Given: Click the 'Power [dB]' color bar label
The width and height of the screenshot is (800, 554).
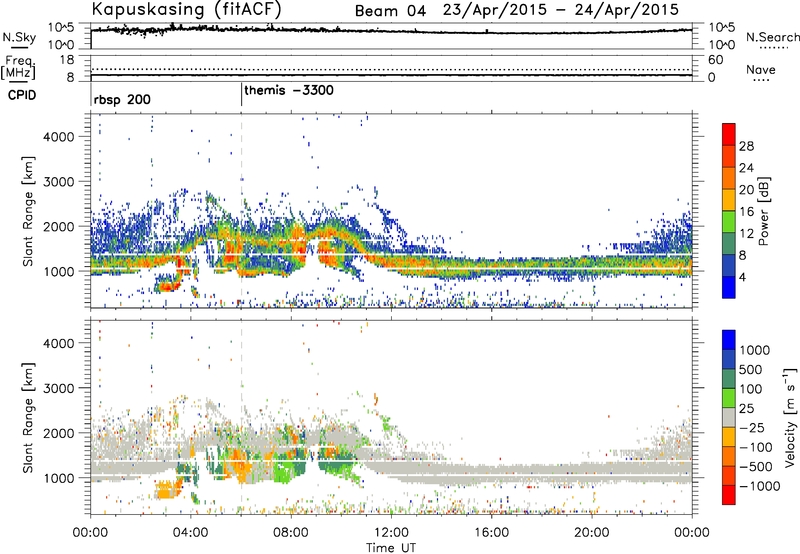Looking at the screenshot, I should (764, 211).
